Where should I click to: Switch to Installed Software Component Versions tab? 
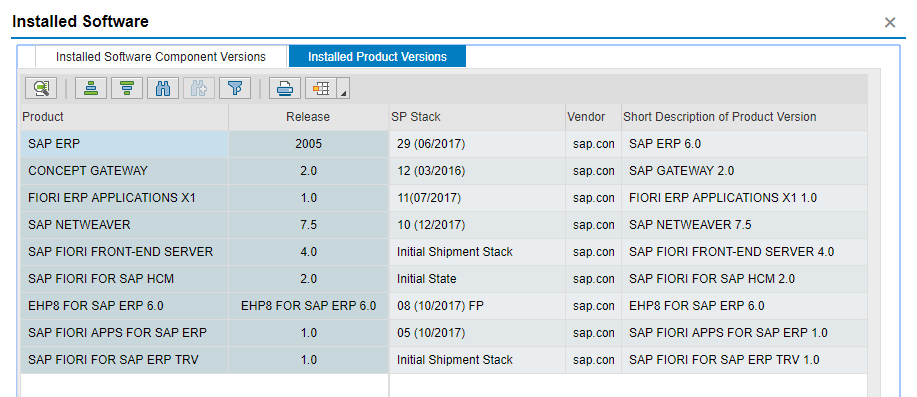click(161, 57)
